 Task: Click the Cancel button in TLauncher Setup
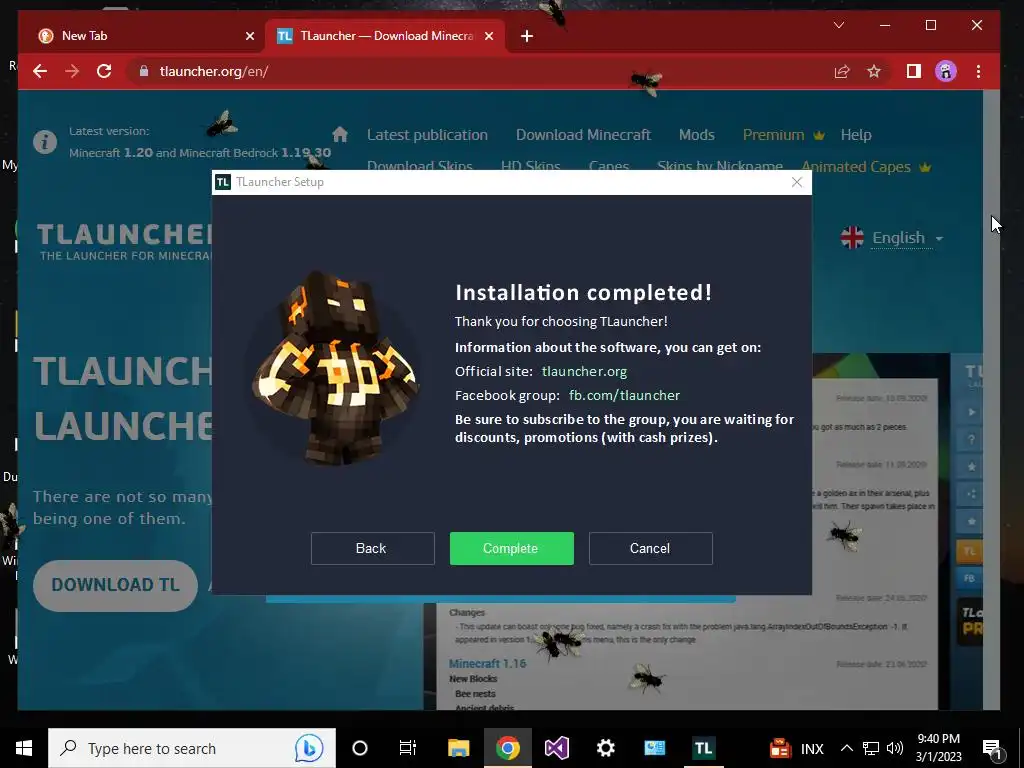coord(650,549)
